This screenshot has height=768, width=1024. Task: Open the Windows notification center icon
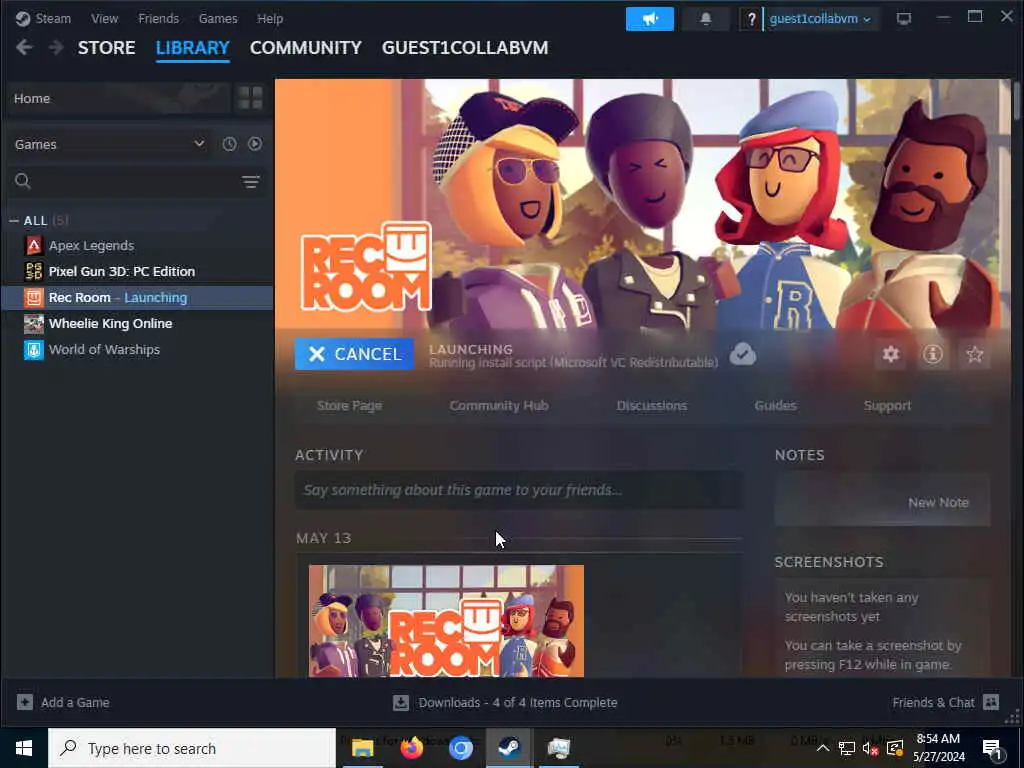tap(992, 748)
